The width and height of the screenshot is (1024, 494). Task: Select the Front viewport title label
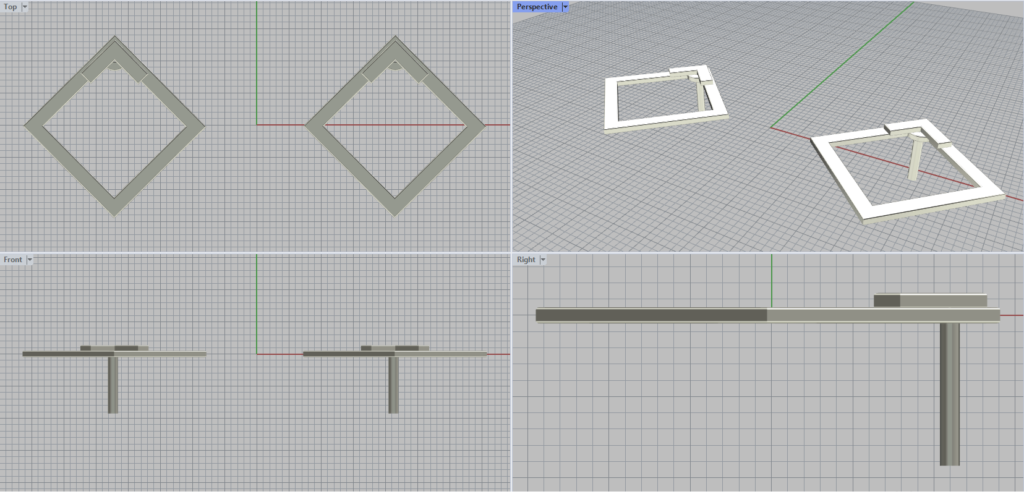13,260
